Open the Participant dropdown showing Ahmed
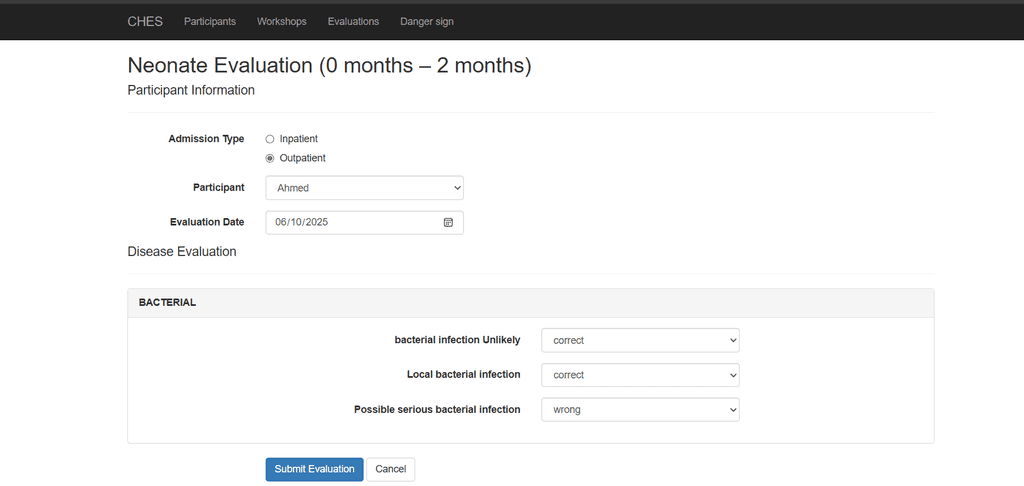The image size is (1024, 486). pos(364,188)
